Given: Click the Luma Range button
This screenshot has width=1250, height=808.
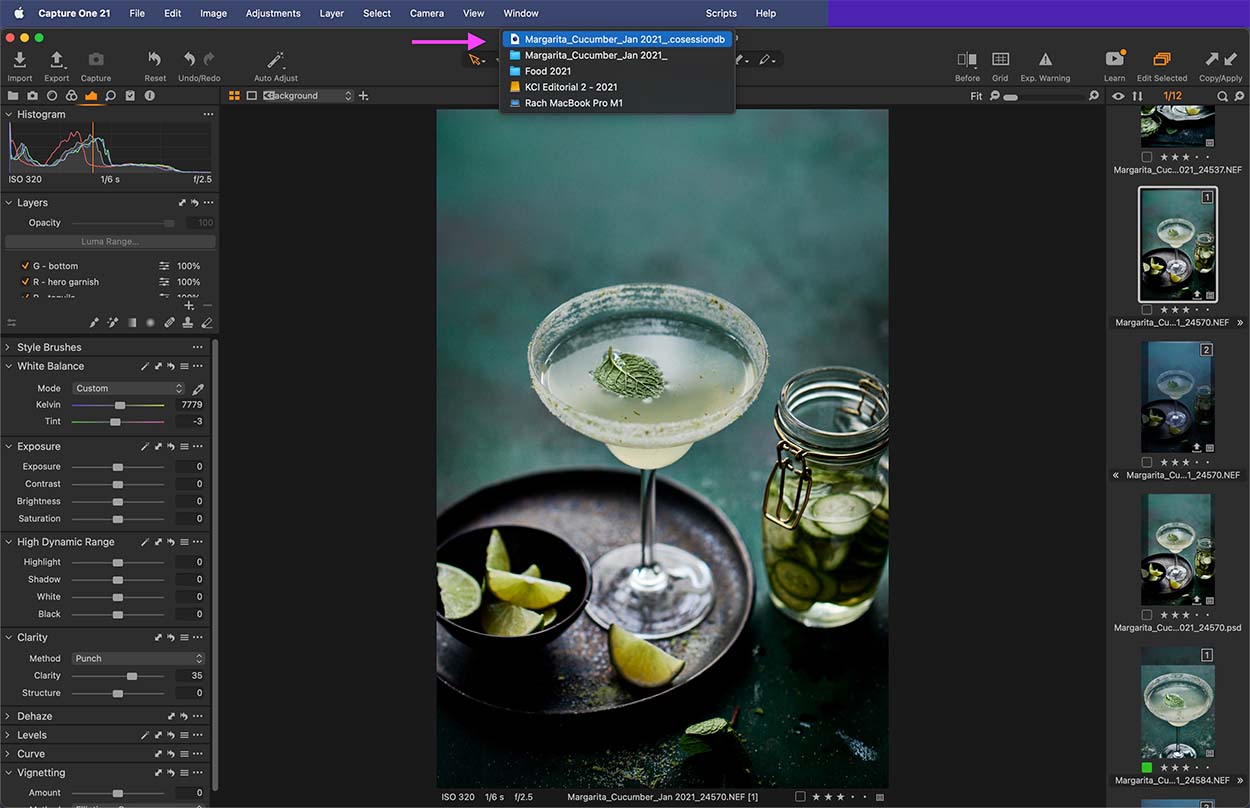Looking at the screenshot, I should point(110,241).
